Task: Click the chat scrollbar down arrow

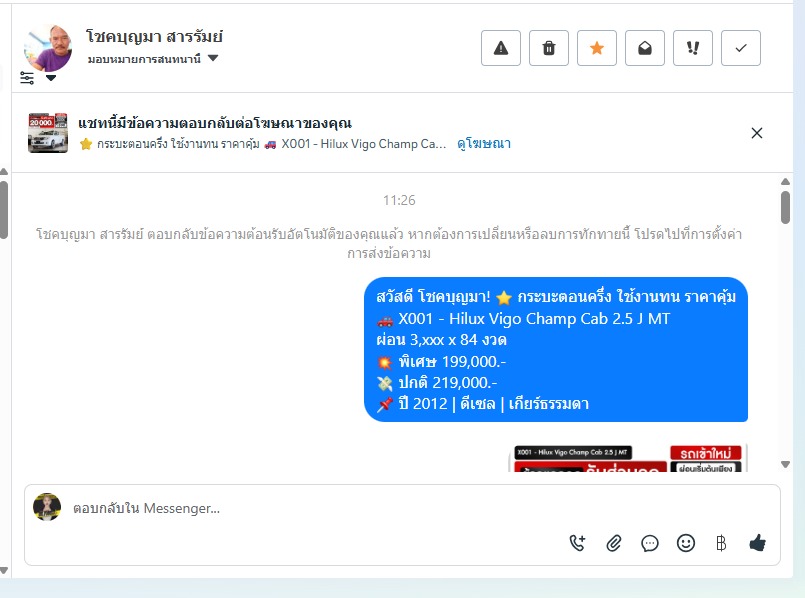Action: coord(785,465)
